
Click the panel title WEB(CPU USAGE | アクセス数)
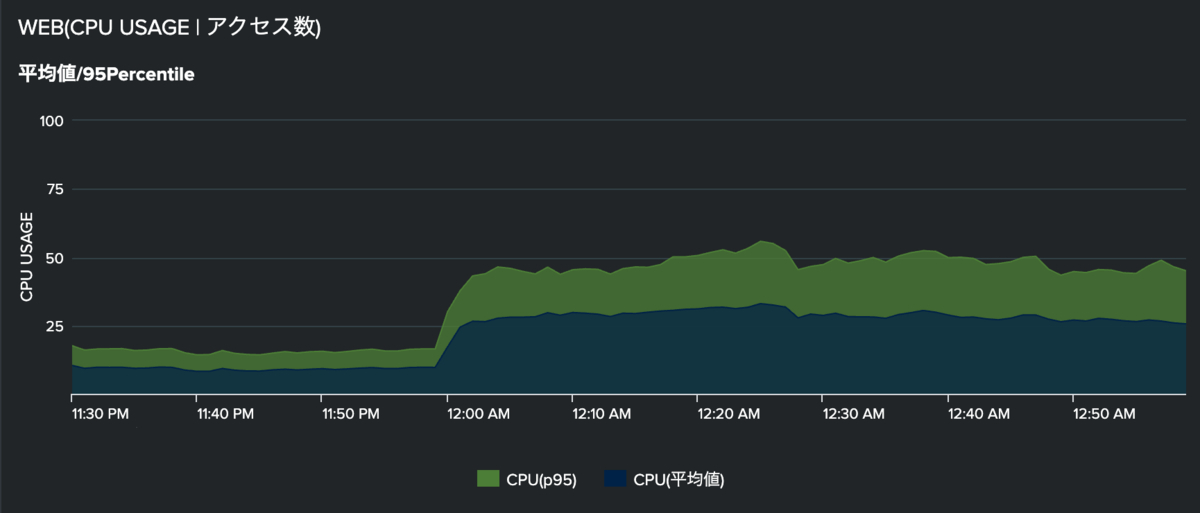tap(169, 28)
